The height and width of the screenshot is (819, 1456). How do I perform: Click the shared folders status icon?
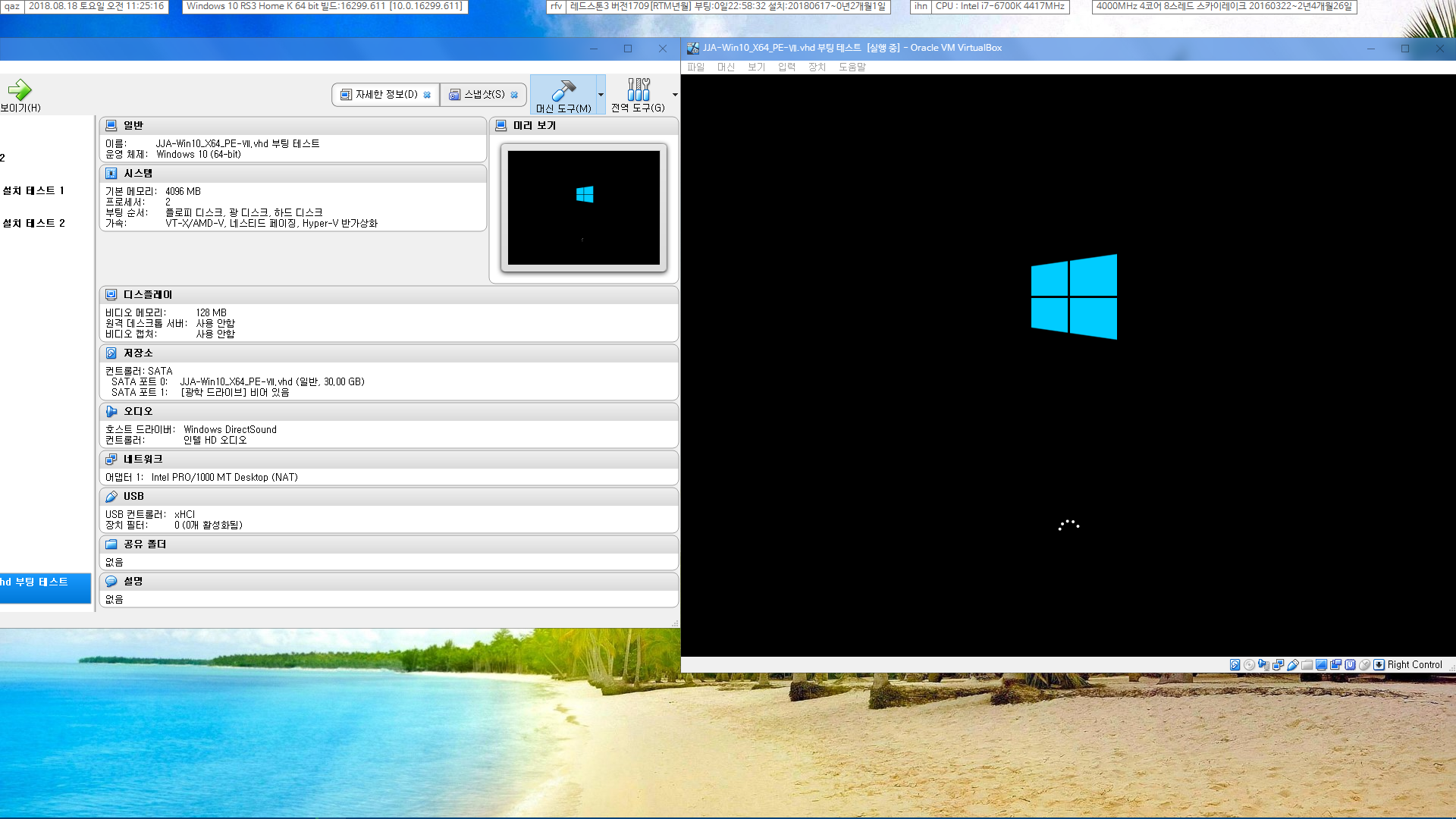pos(1307,665)
